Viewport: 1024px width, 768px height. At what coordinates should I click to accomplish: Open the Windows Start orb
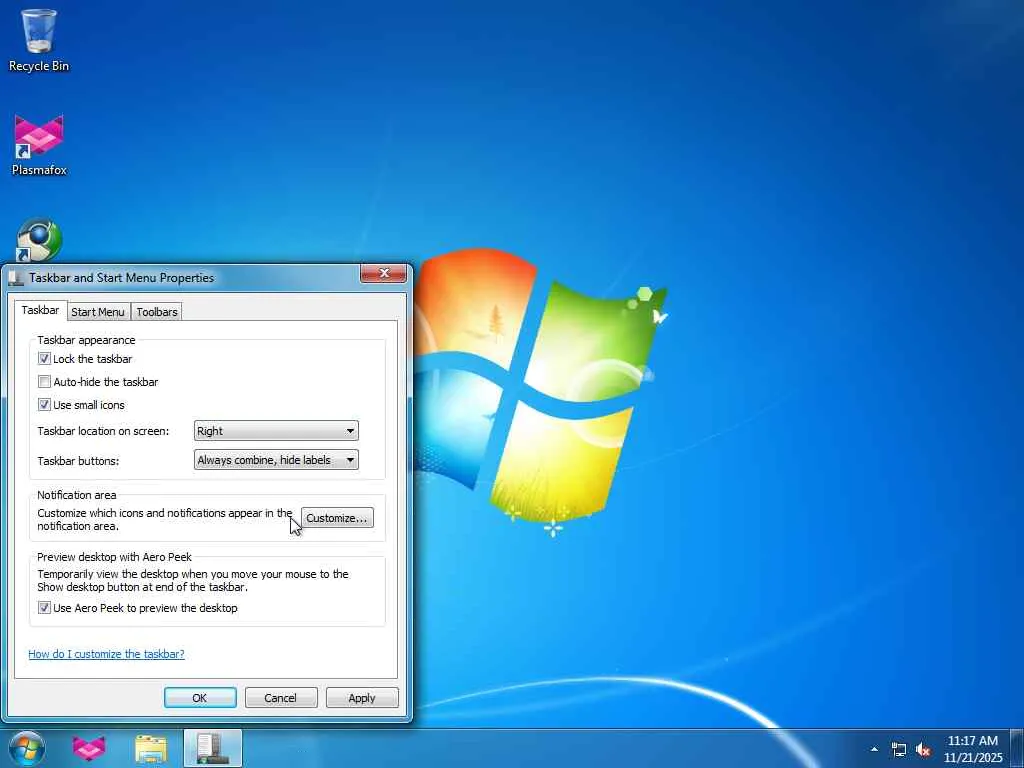point(27,748)
